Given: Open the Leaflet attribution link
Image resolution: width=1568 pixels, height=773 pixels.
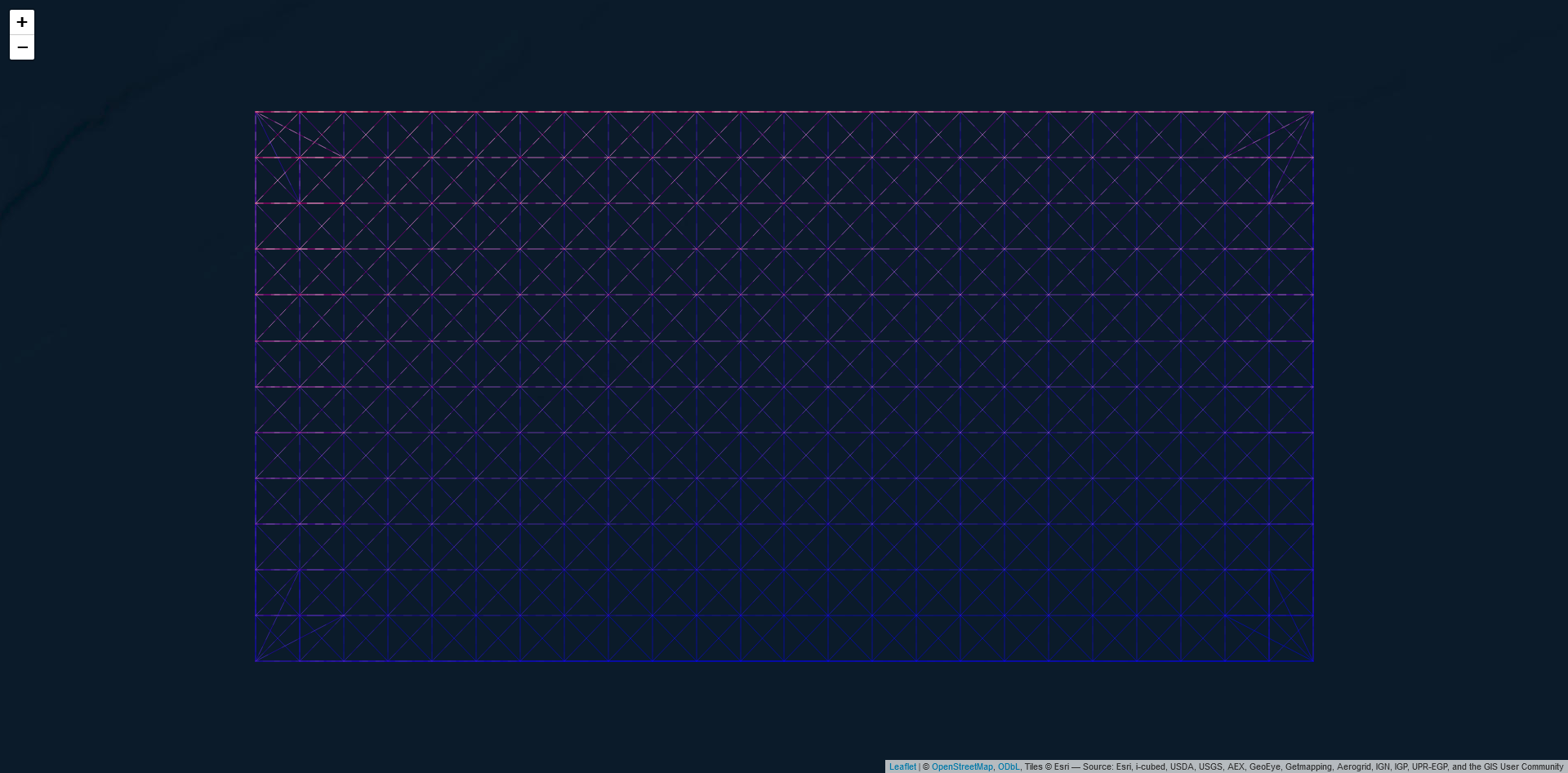Looking at the screenshot, I should tap(902, 766).
